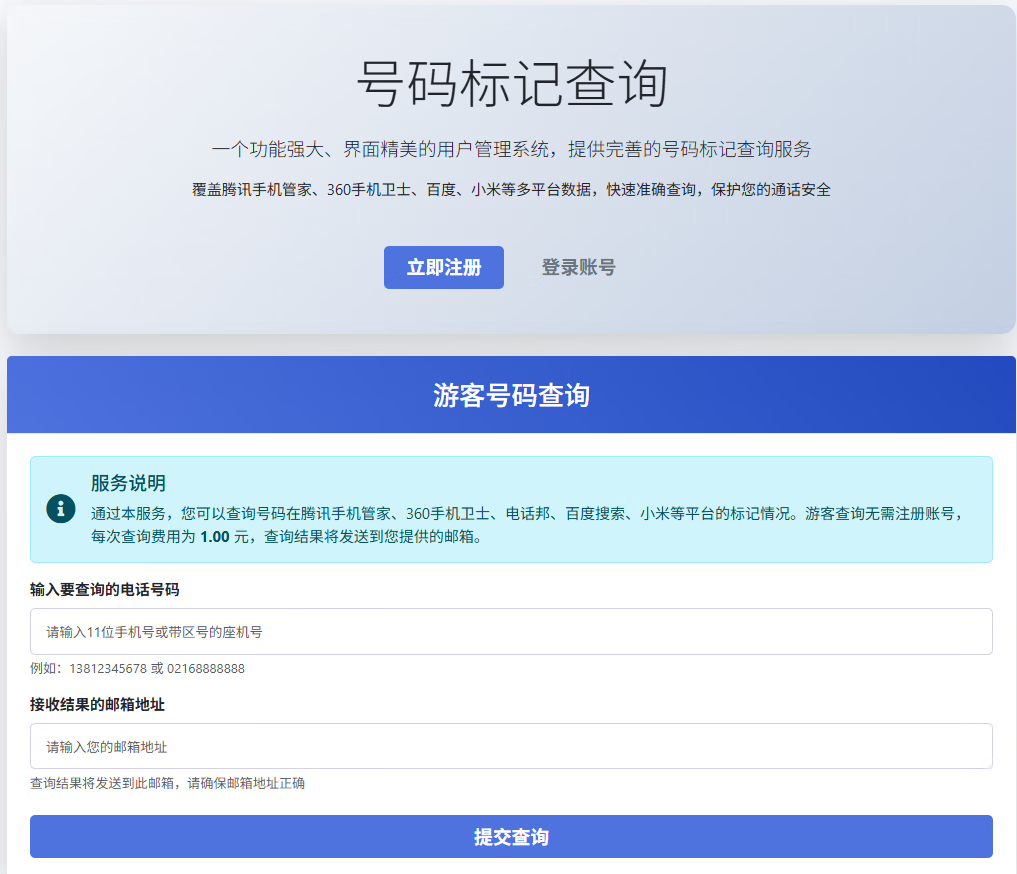Image resolution: width=1017 pixels, height=874 pixels.
Task: Click the info icon beside 服务说明
Action: [x=61, y=508]
